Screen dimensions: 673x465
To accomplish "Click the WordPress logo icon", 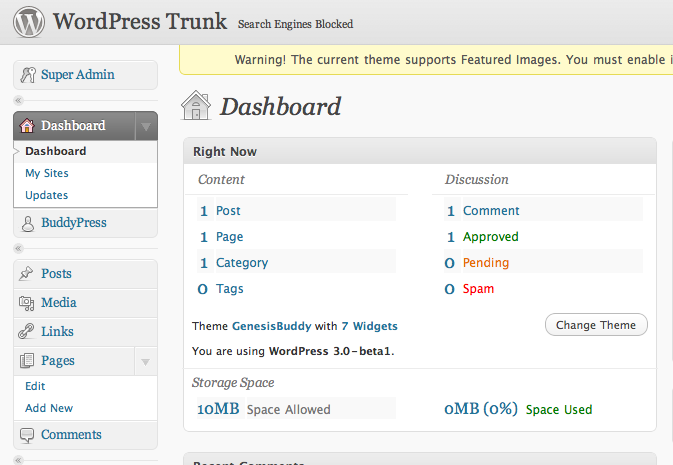I will point(29,22).
